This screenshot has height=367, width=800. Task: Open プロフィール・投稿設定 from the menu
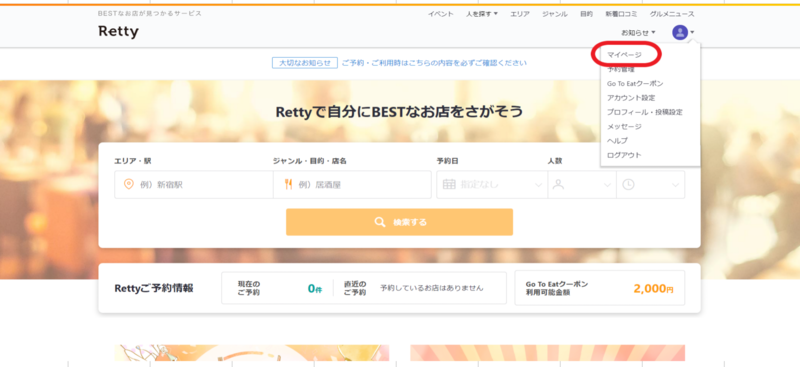click(x=645, y=112)
